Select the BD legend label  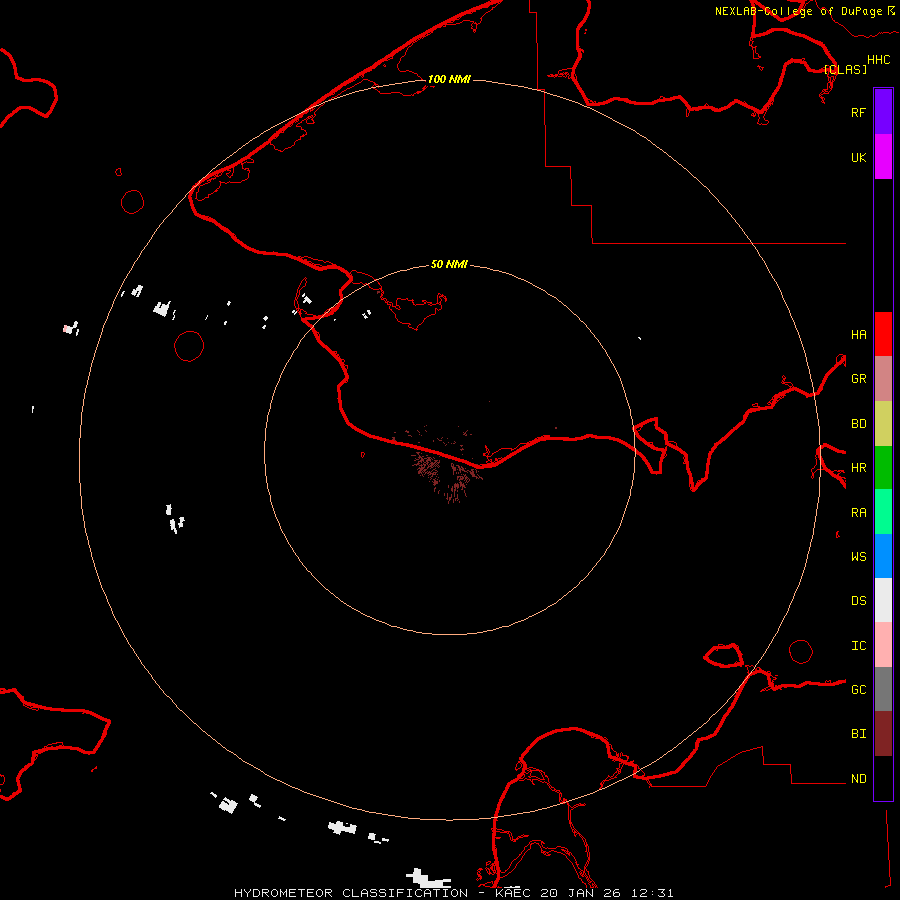pos(858,423)
